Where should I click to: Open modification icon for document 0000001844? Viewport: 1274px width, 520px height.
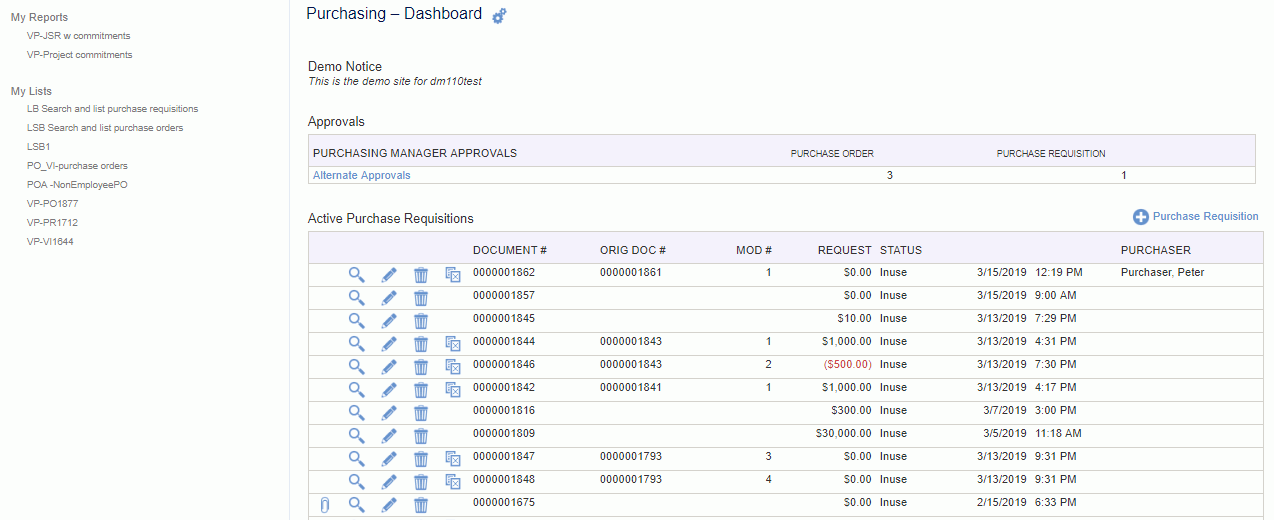[453, 343]
